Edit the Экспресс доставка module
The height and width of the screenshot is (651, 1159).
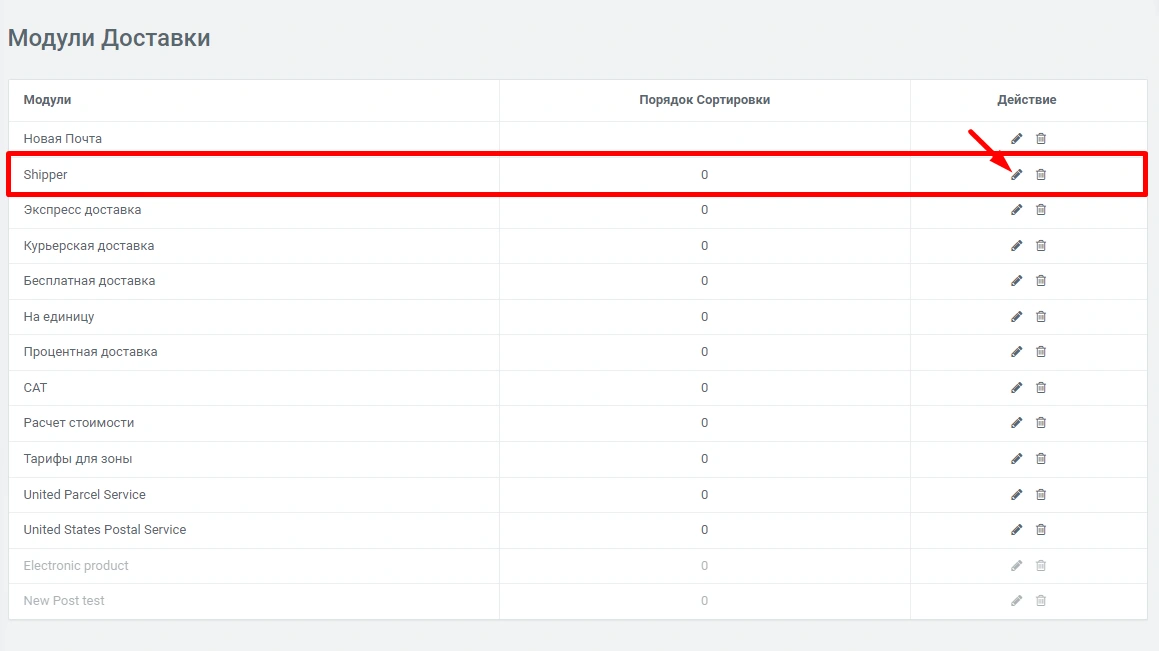click(x=1016, y=210)
